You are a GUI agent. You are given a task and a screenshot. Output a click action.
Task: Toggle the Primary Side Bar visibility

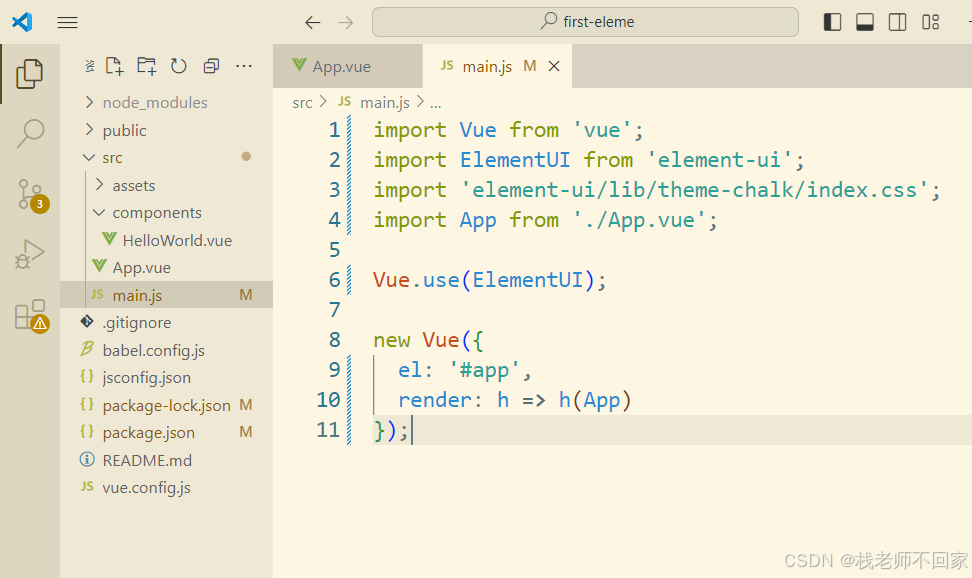point(832,20)
